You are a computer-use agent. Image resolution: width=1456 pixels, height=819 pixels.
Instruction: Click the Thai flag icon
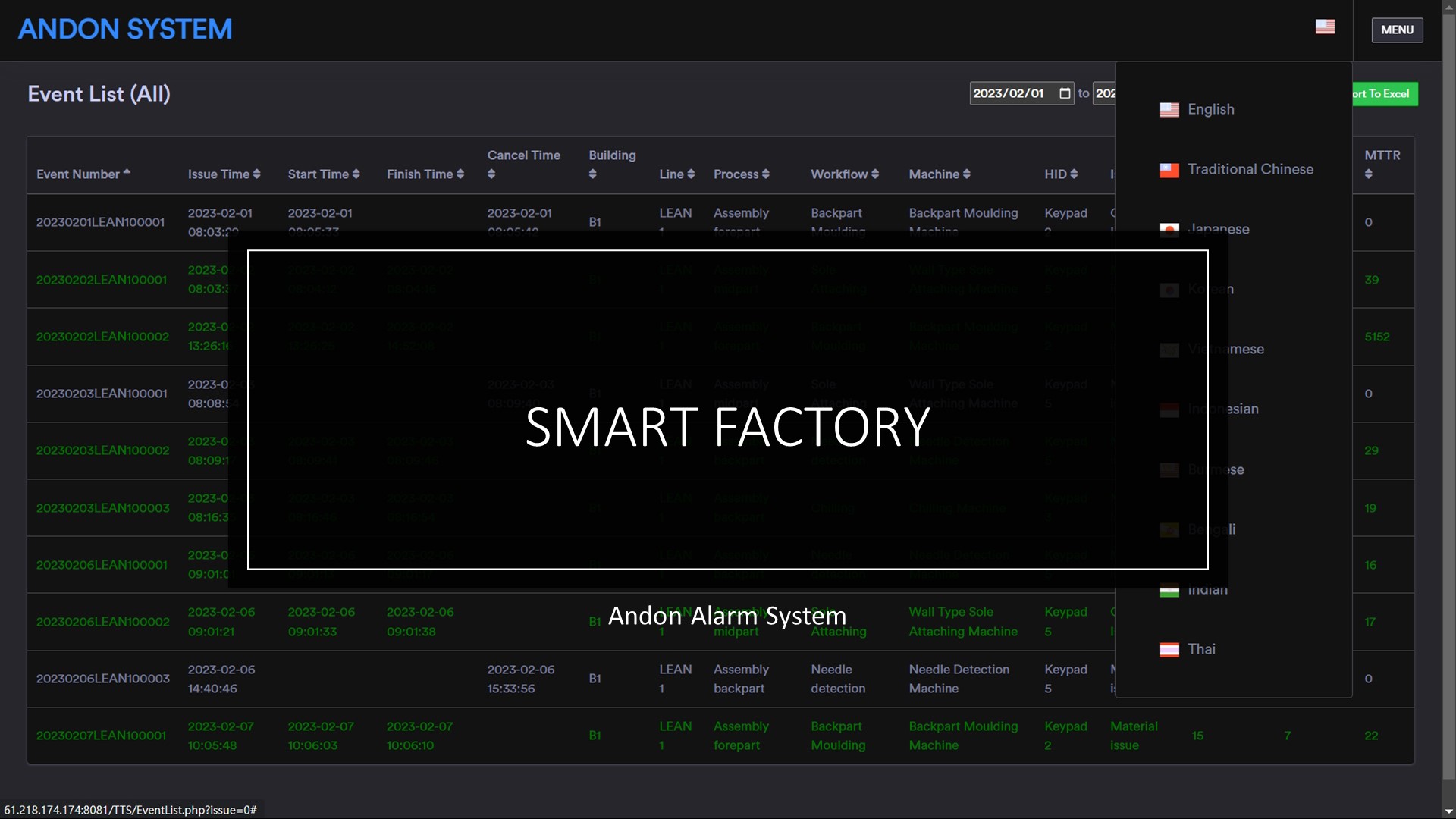[x=1169, y=650]
